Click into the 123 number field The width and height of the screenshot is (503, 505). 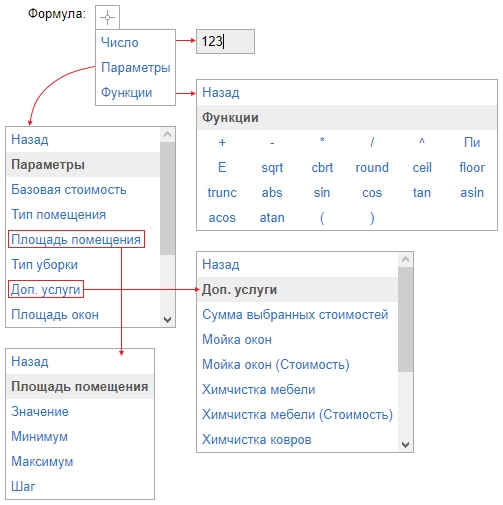(225, 41)
